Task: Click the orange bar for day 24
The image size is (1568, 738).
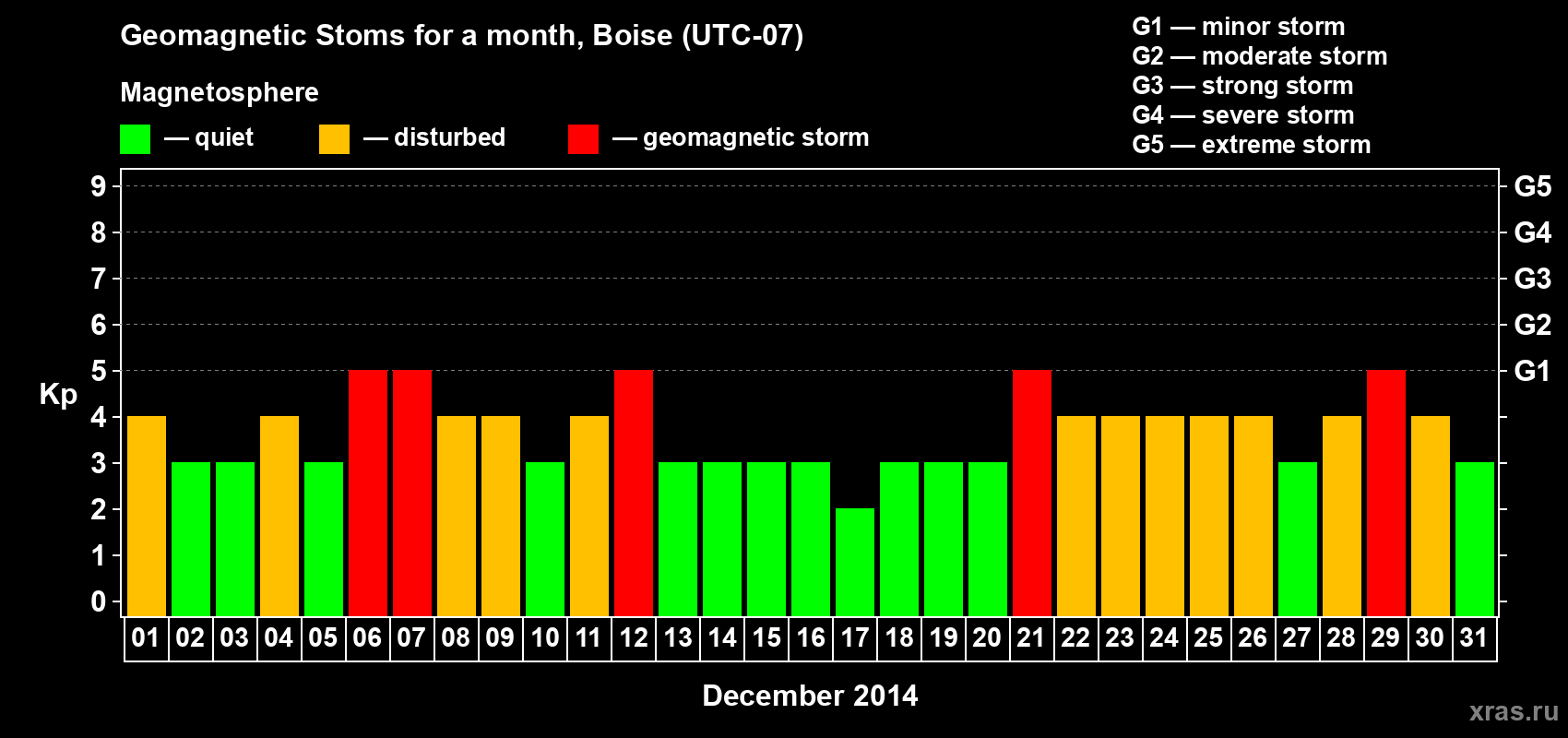Action: [x=1165, y=516]
